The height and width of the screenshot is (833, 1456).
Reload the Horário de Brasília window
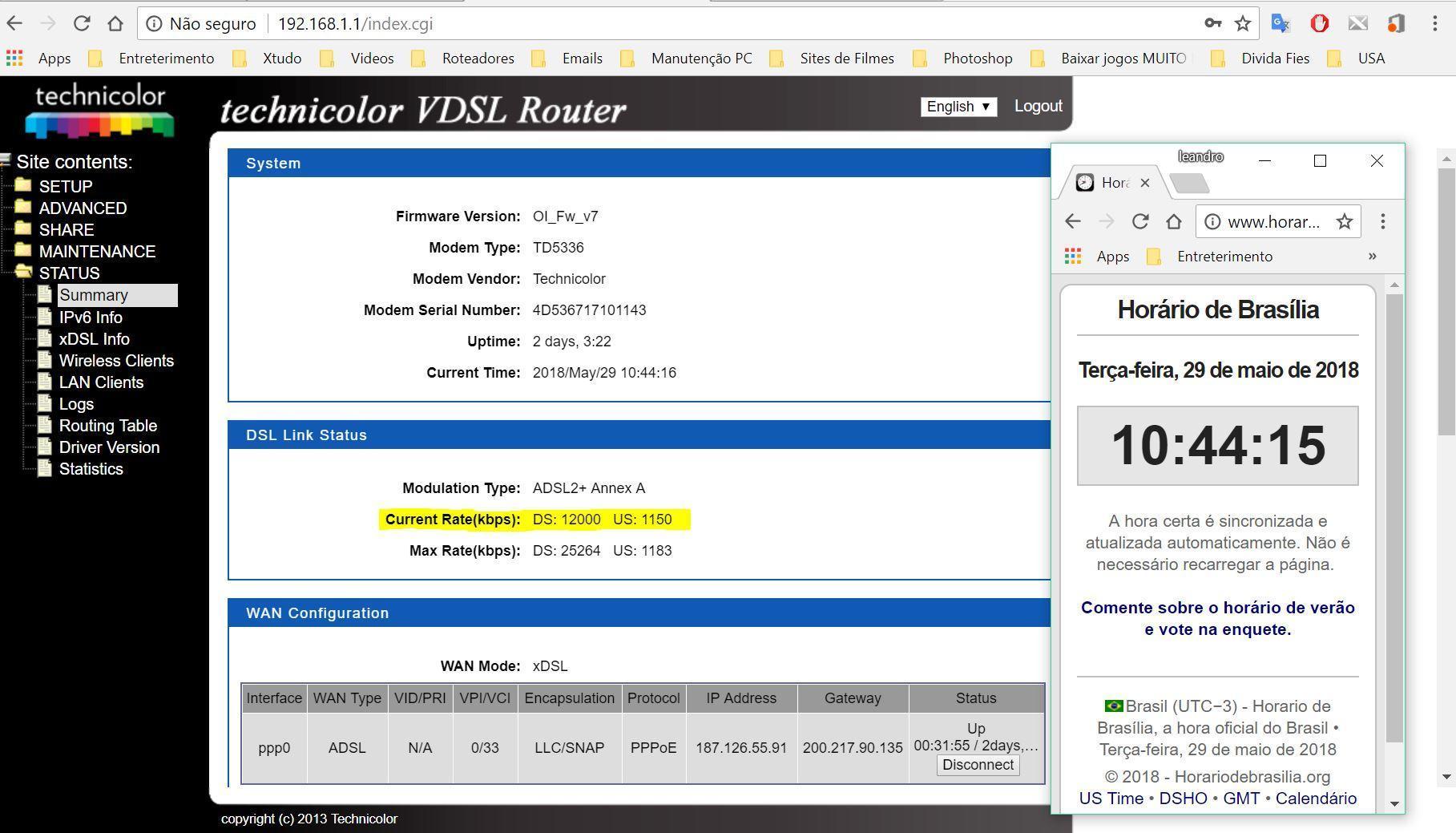(1140, 221)
